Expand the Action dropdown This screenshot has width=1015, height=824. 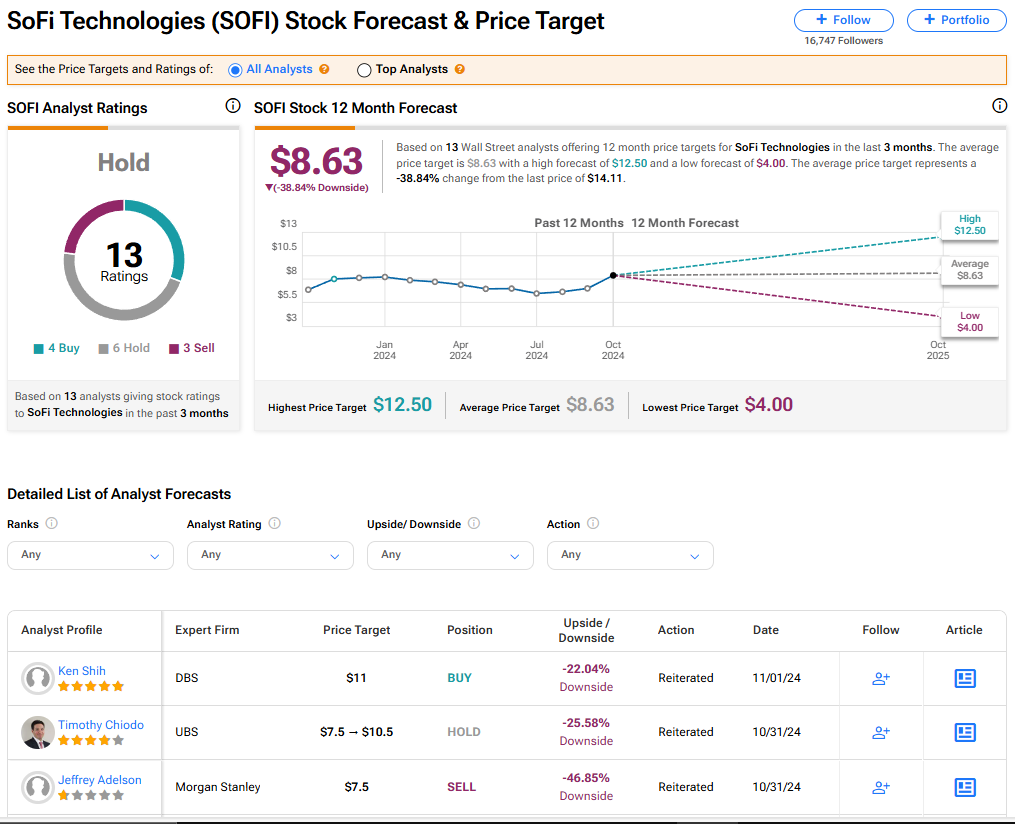pyautogui.click(x=630, y=555)
